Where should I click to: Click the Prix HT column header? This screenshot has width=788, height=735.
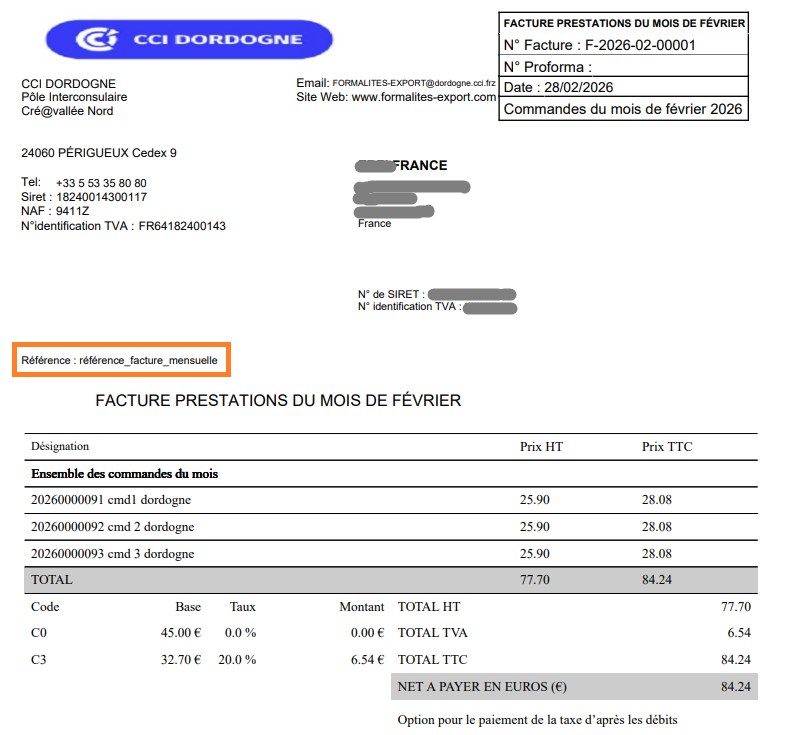[541, 446]
